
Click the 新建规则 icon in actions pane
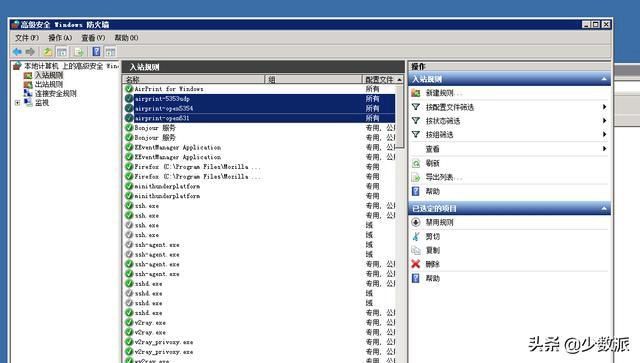click(416, 93)
